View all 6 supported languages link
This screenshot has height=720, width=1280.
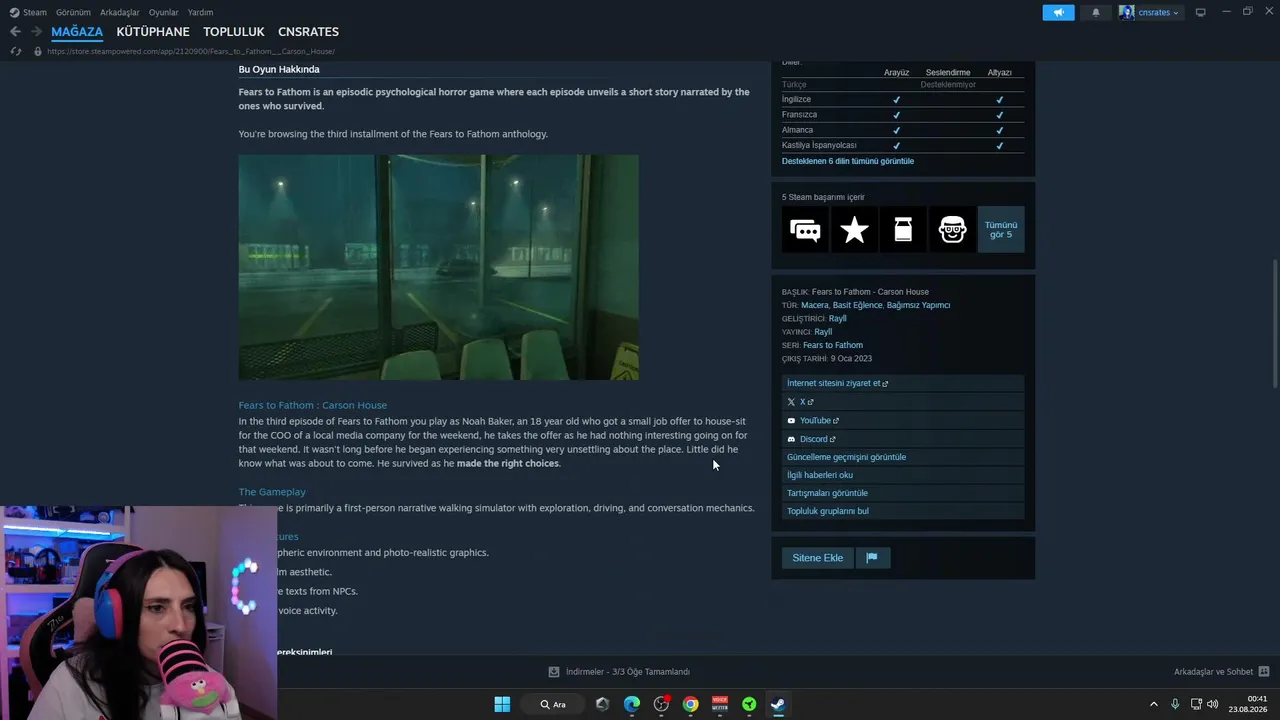[848, 161]
